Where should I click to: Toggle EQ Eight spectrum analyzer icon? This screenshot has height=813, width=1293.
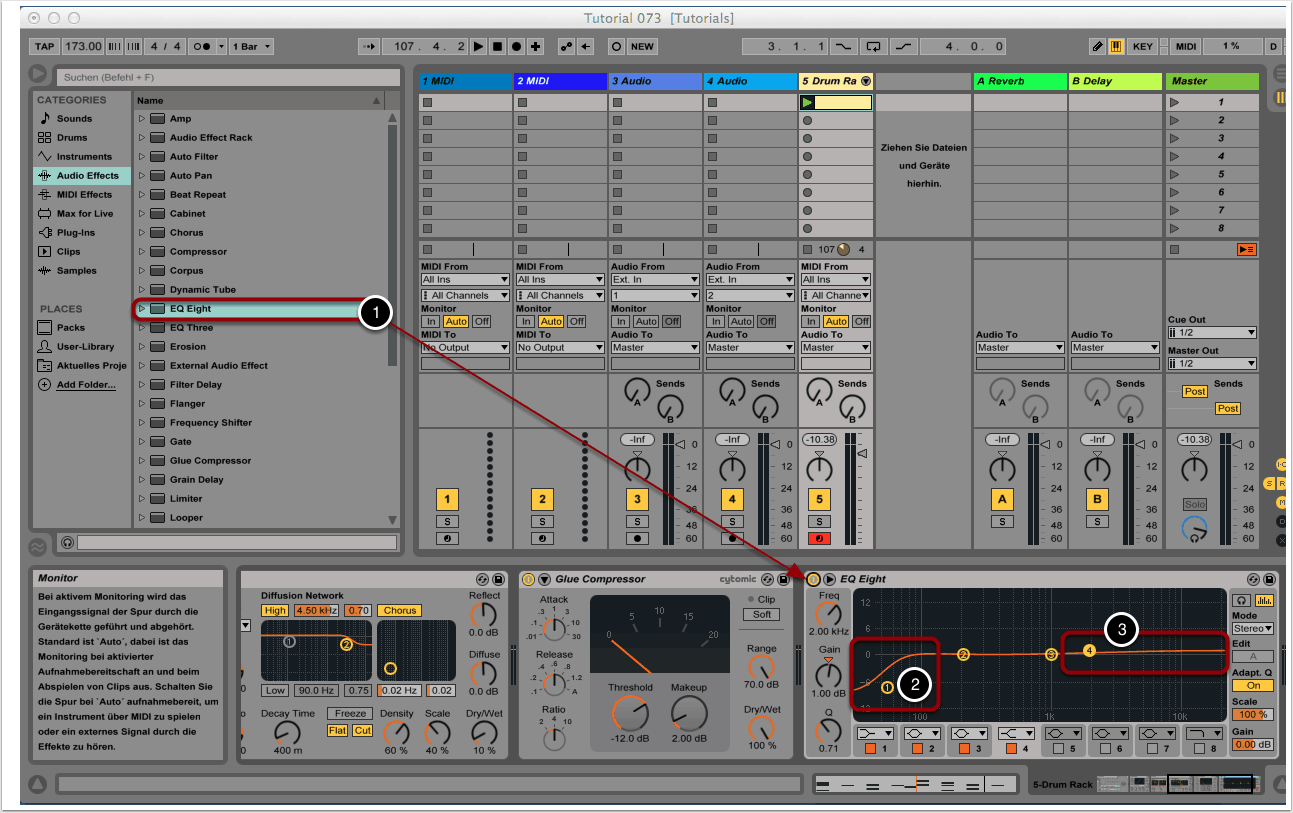pos(1264,600)
